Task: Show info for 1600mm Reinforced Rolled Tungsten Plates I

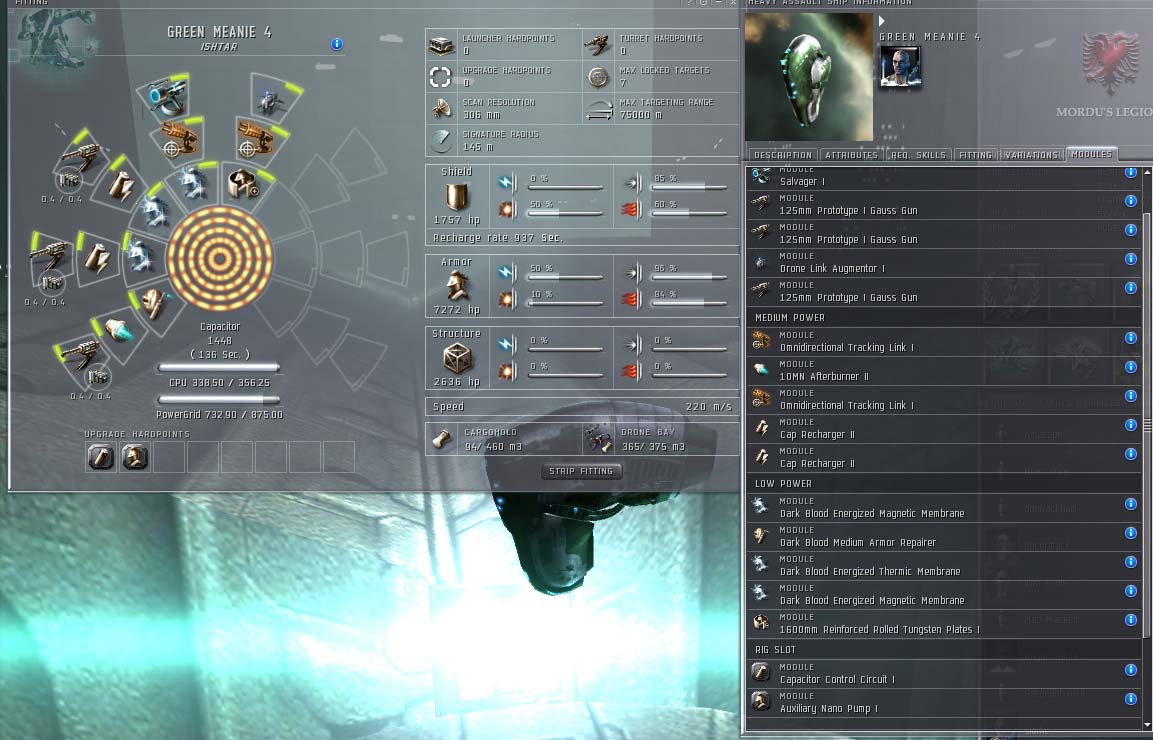Action: pyautogui.click(x=1131, y=620)
